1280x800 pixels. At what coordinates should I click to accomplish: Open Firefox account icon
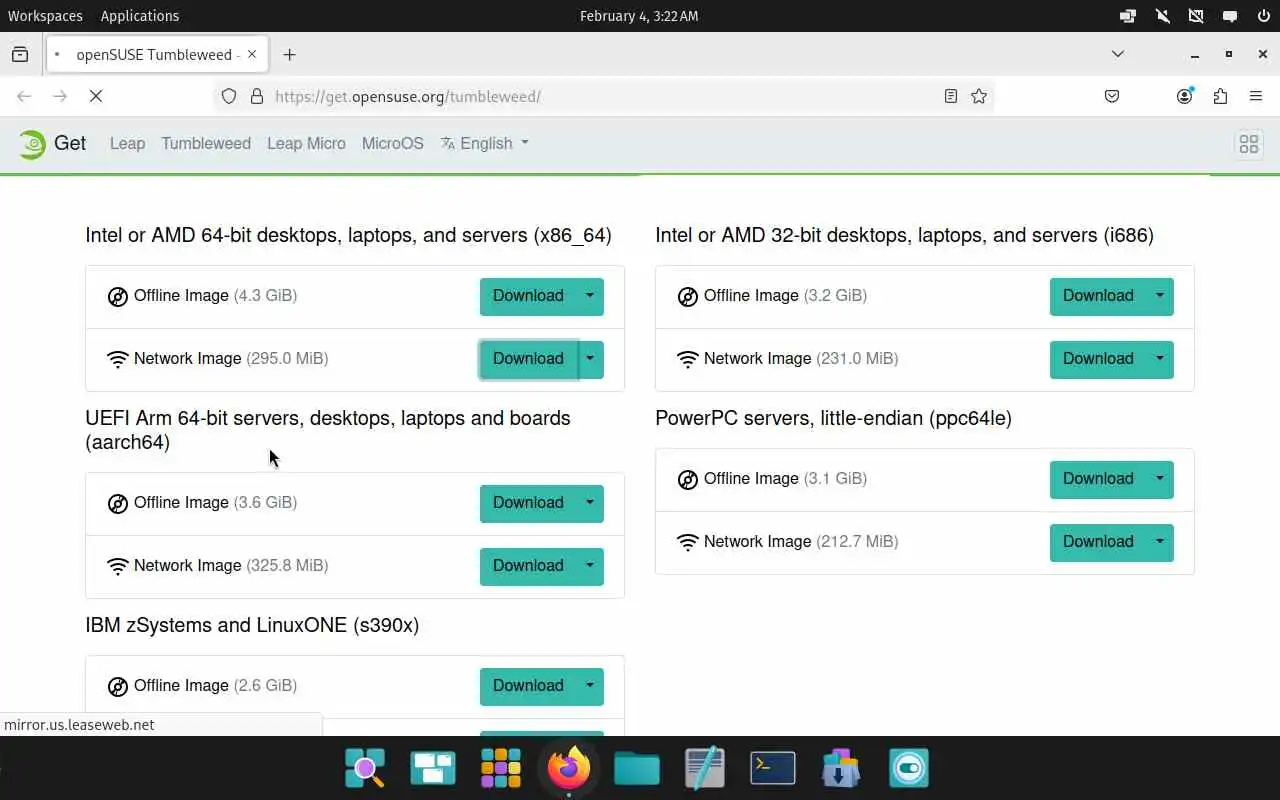coord(1185,96)
